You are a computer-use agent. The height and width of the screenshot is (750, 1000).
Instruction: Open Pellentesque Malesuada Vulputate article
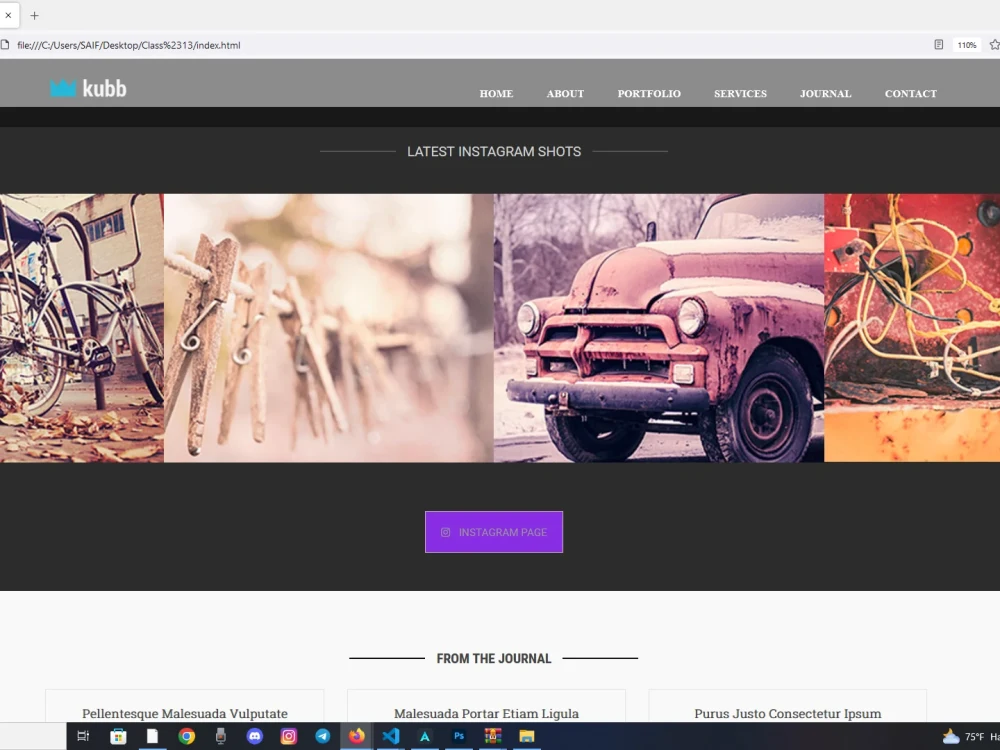[185, 714]
